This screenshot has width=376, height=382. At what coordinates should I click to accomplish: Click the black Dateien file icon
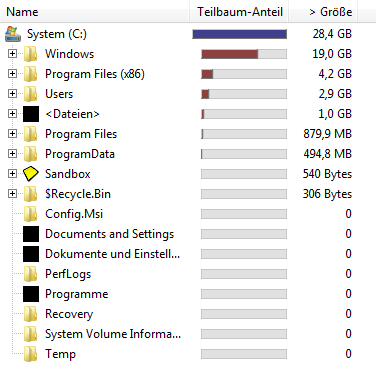pyautogui.click(x=31, y=114)
